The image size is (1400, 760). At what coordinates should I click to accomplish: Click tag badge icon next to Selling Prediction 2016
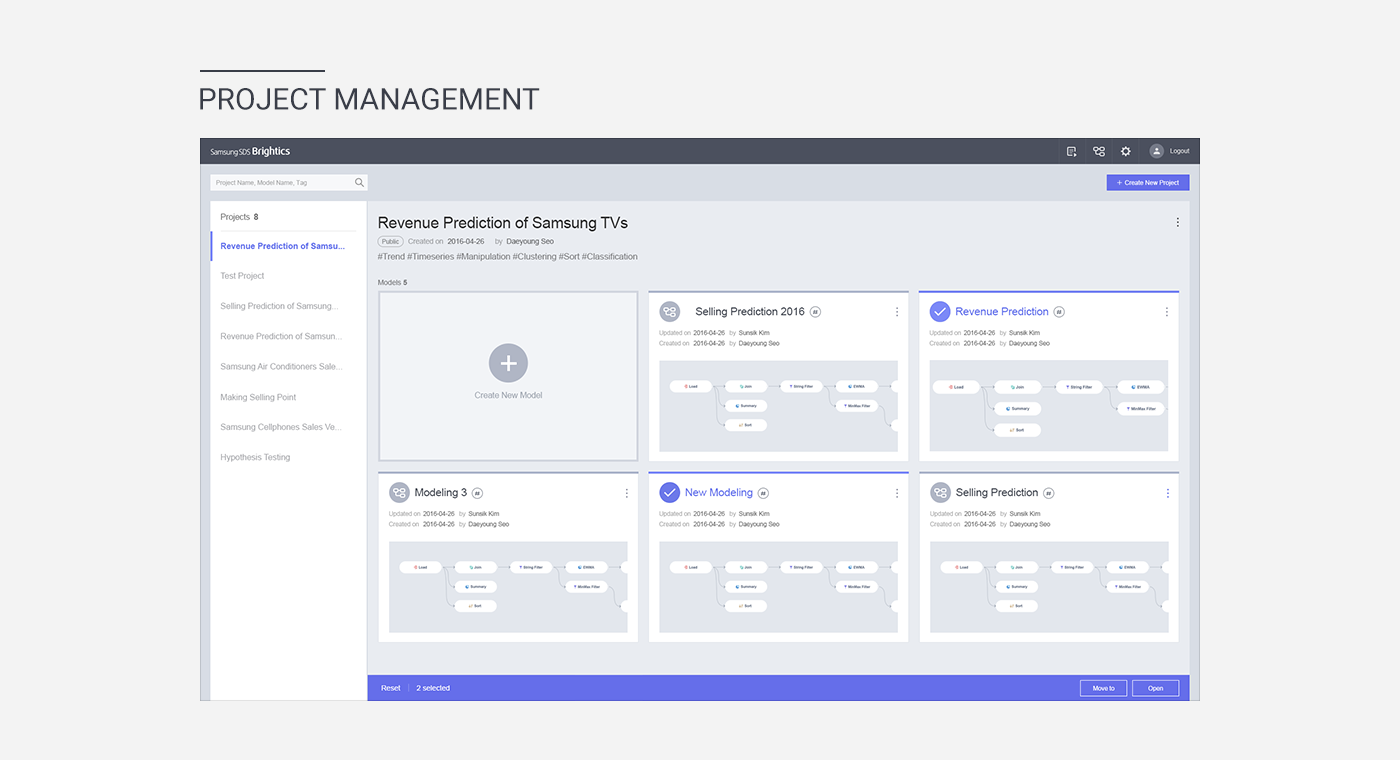point(815,312)
